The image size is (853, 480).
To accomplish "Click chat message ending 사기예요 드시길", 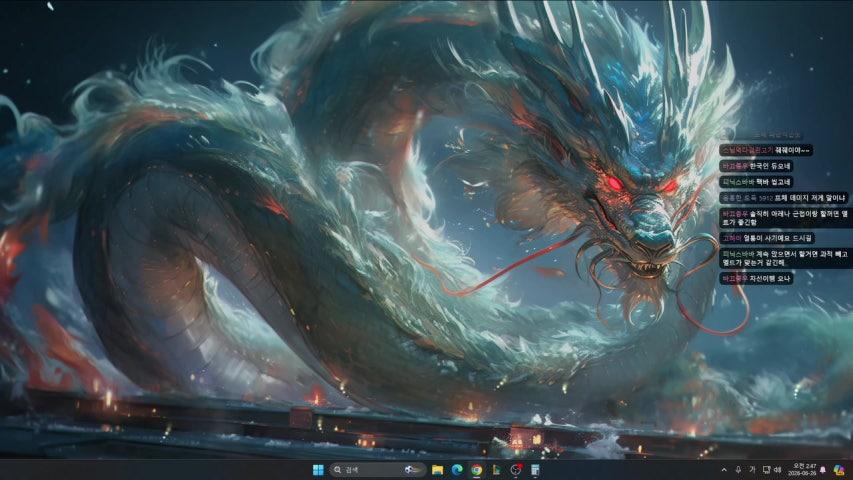I will pos(768,238).
